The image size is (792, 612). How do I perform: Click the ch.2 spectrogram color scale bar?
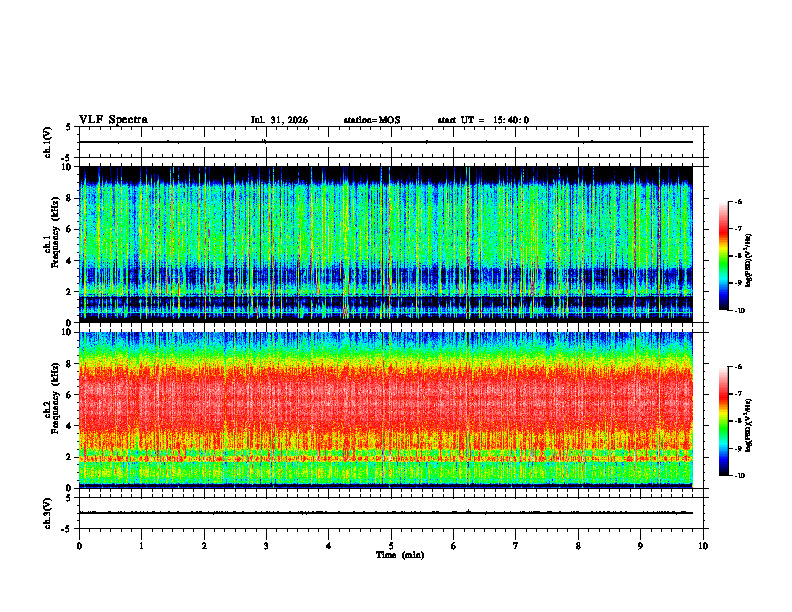point(723,421)
